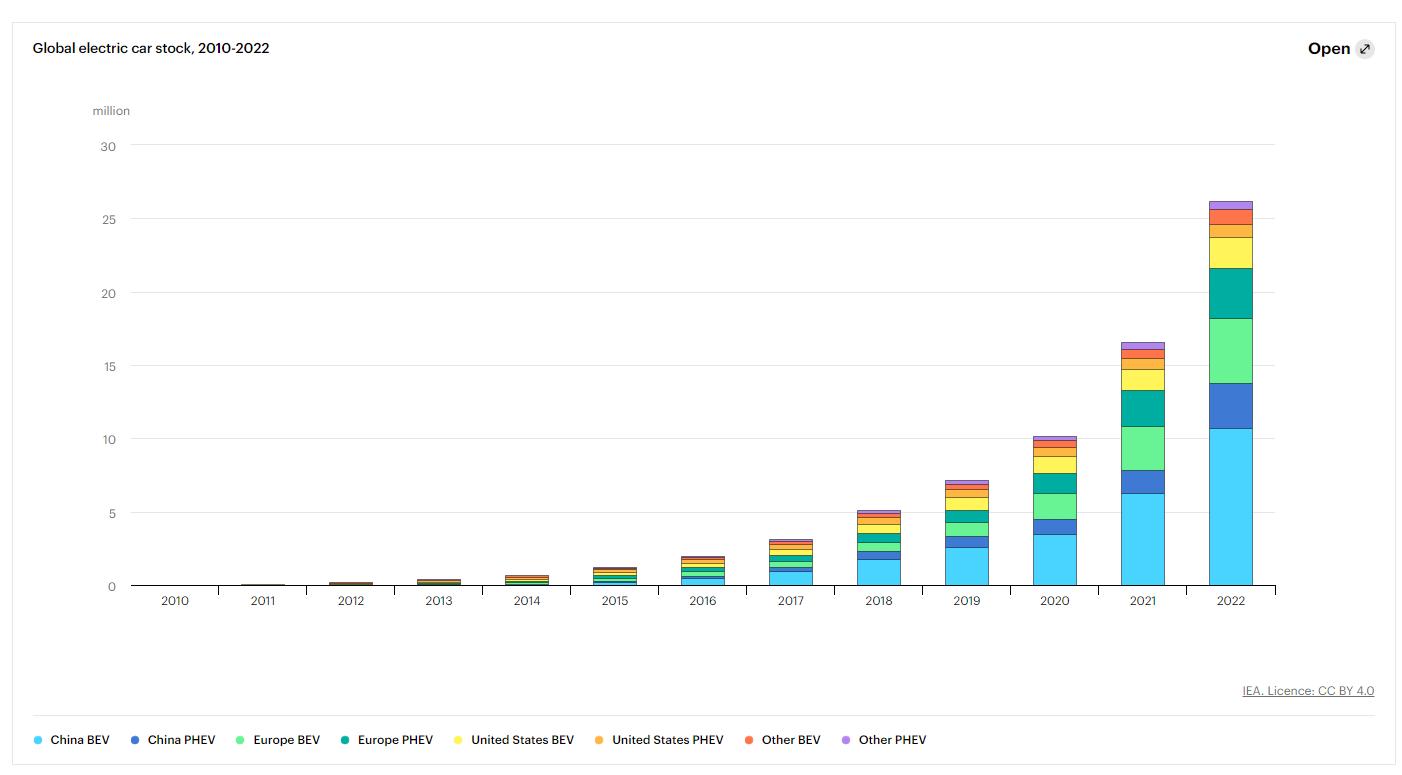Select Europe BEV segment of 2021 bar

coord(1143,449)
